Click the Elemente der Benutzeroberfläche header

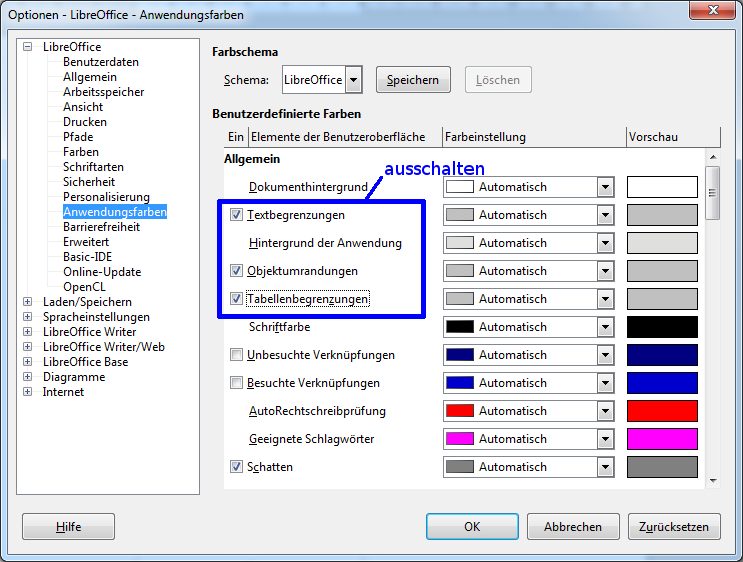click(344, 137)
